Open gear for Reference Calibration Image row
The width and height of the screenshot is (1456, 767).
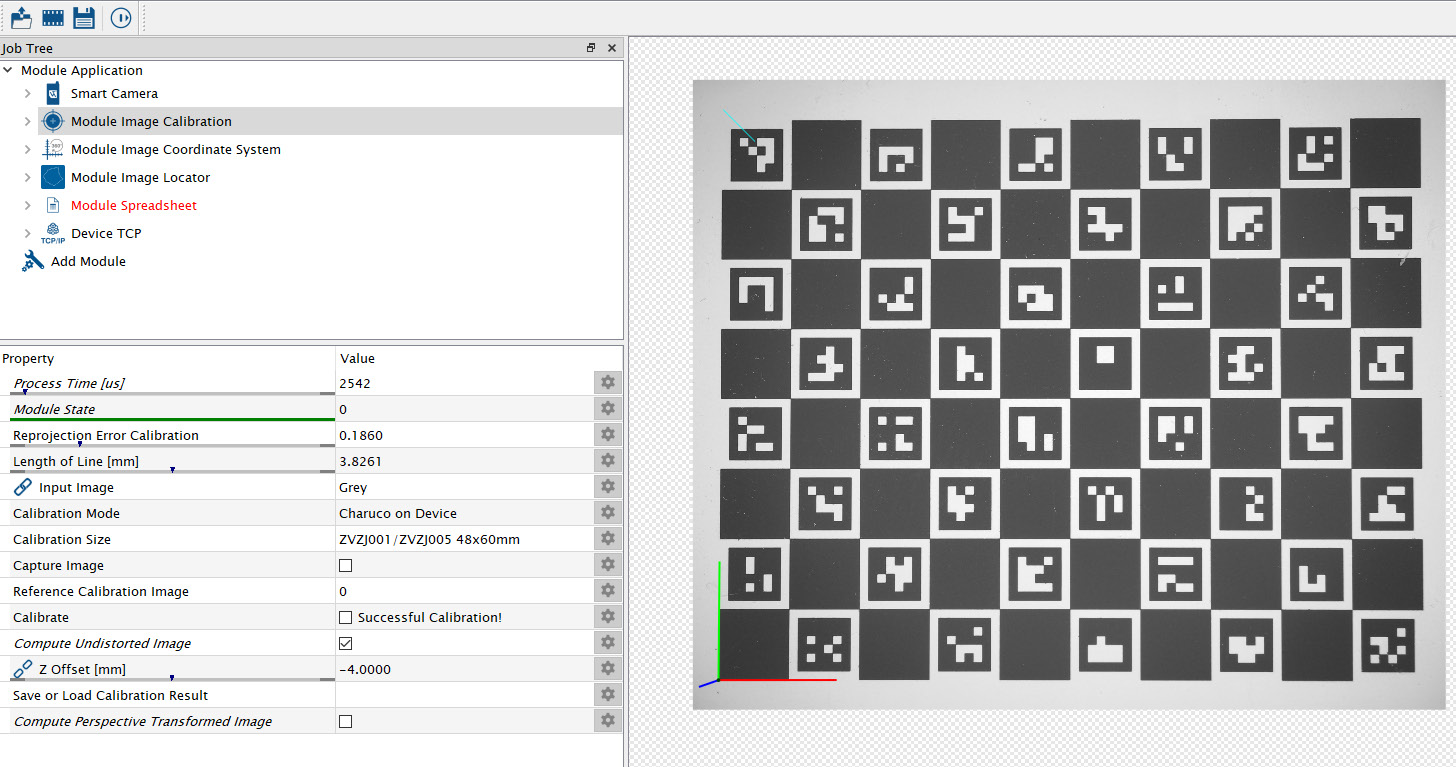click(x=607, y=591)
